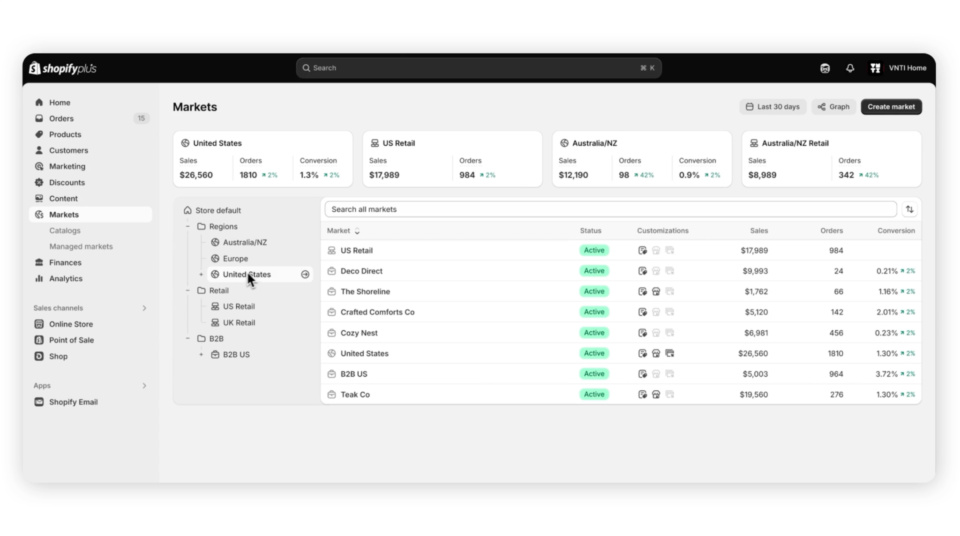Click Create market button
The width and height of the screenshot is (960, 536).
coord(891,107)
